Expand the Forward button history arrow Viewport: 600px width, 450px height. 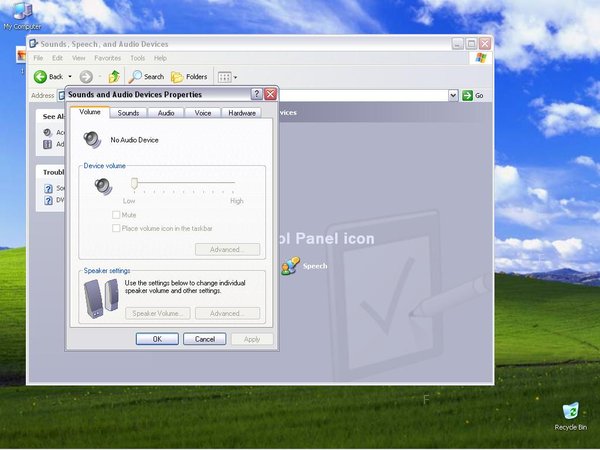click(x=99, y=77)
